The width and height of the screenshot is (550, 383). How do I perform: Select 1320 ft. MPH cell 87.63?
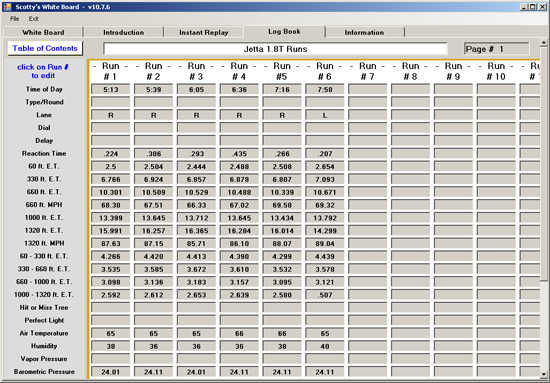110,243
